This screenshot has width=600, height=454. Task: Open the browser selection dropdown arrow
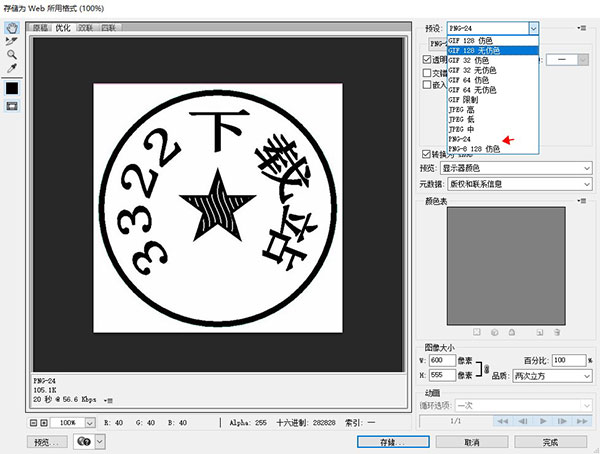[x=99, y=442]
